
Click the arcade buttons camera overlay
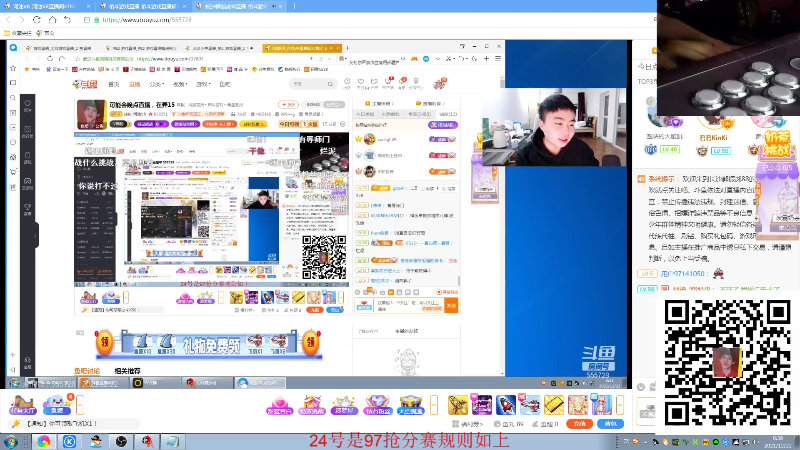(x=728, y=58)
